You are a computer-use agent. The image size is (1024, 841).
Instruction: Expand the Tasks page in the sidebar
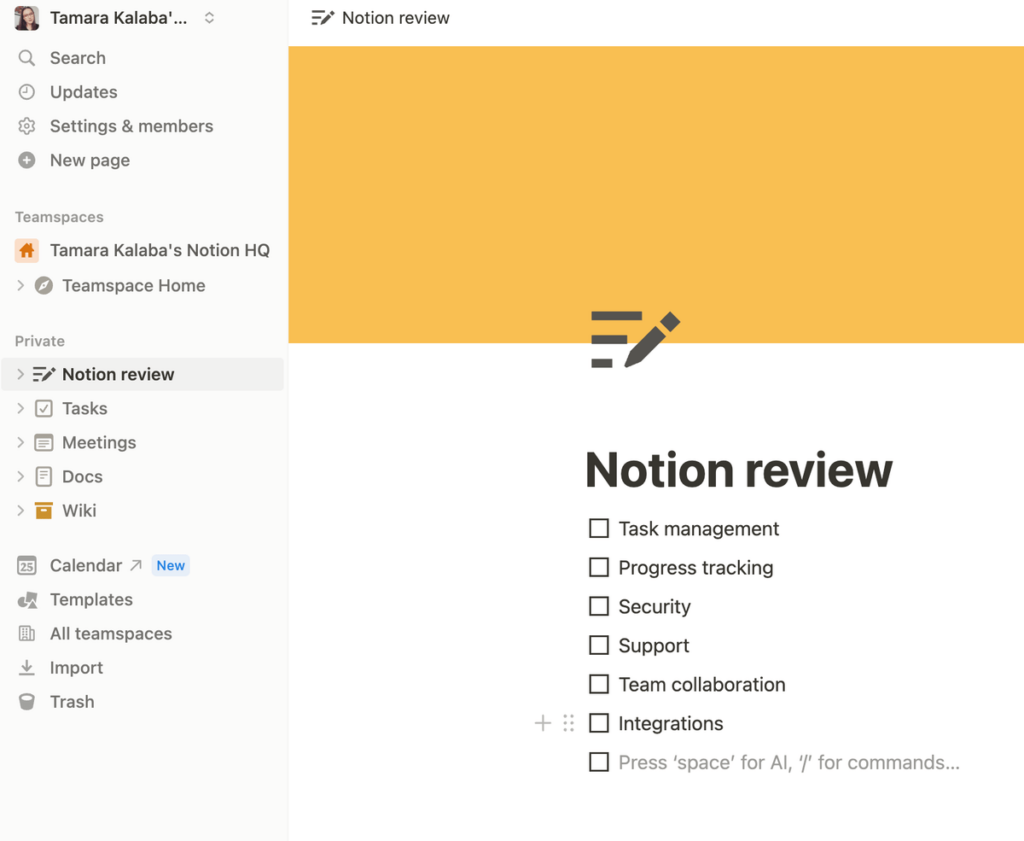[x=18, y=408]
